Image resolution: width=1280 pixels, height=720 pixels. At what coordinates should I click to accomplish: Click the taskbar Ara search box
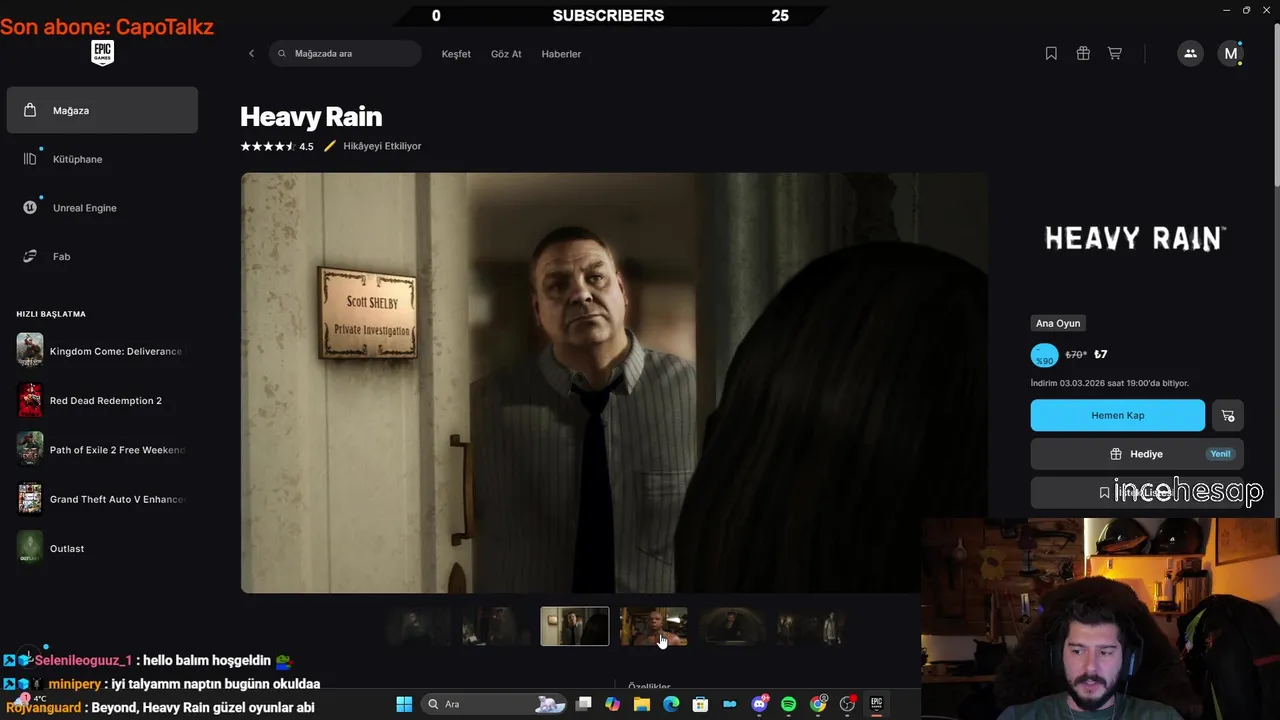click(x=495, y=704)
